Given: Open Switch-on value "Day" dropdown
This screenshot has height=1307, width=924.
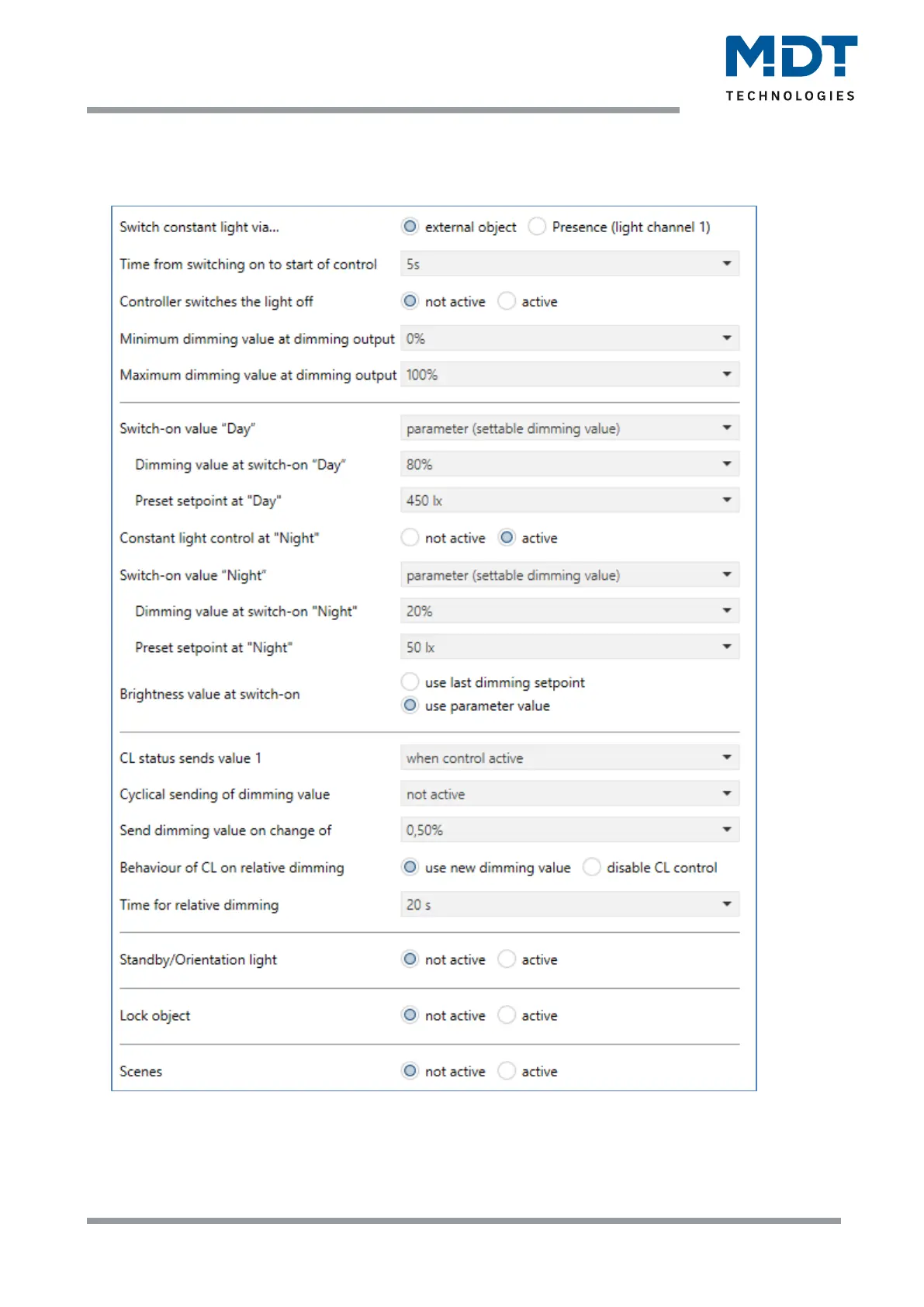Looking at the screenshot, I should [569, 428].
